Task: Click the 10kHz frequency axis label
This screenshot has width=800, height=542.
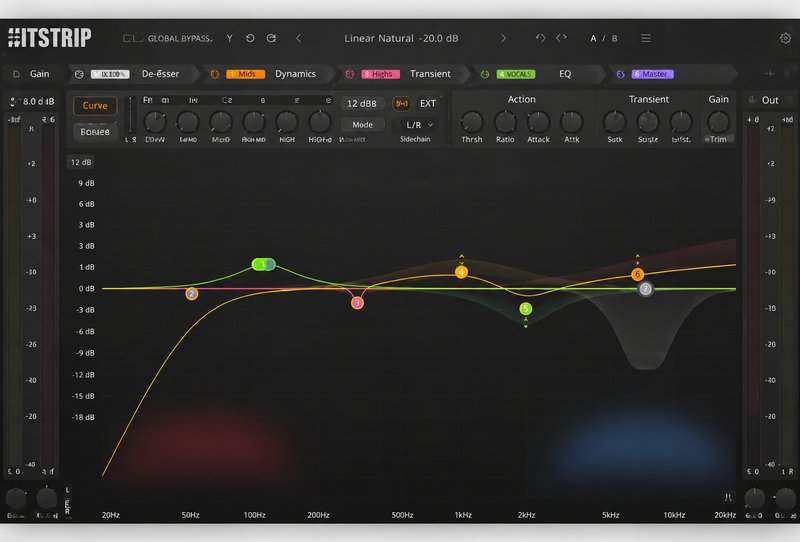Action: pos(674,515)
